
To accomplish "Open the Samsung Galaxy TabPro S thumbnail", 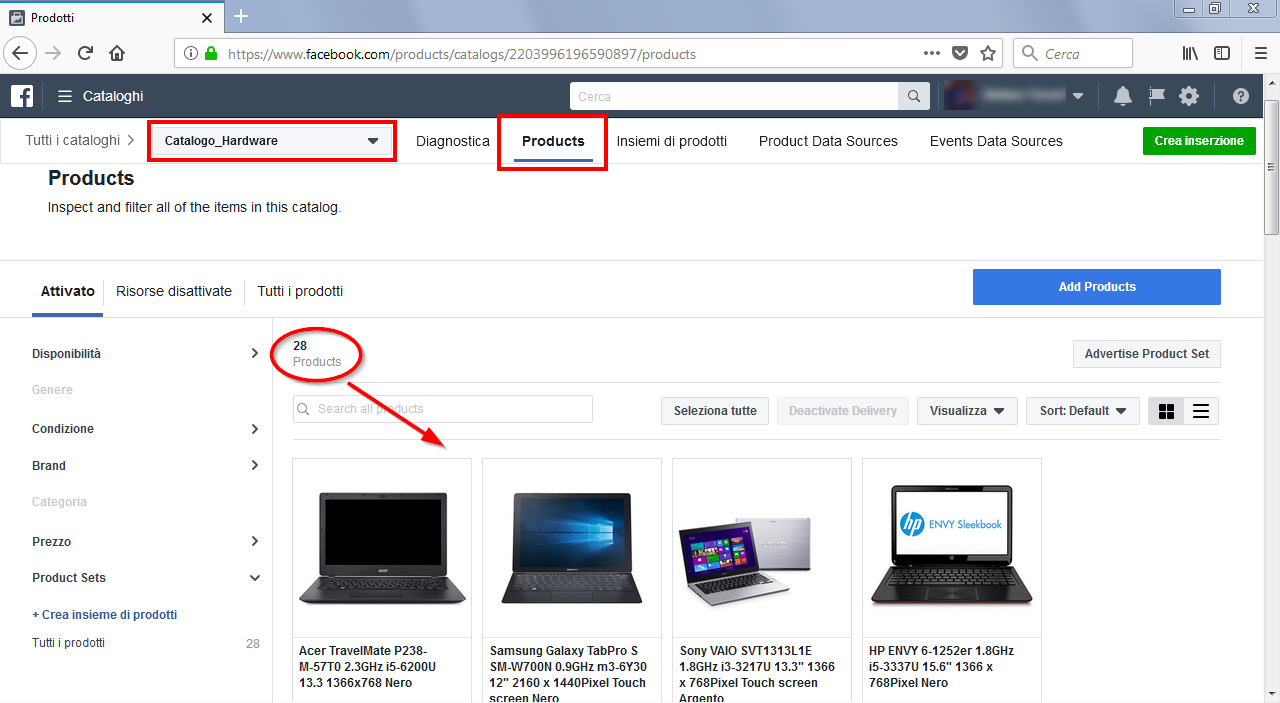I will click(572, 548).
